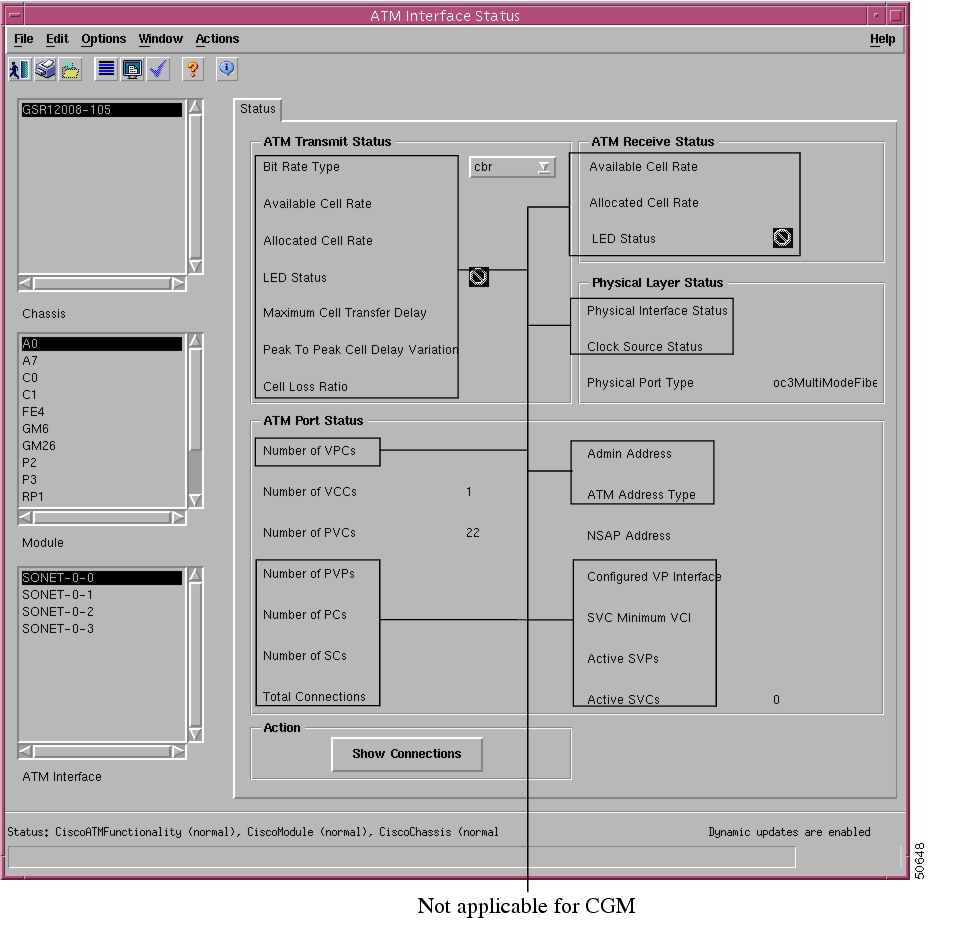
Task: Open the Actions menu
Action: [x=217, y=39]
